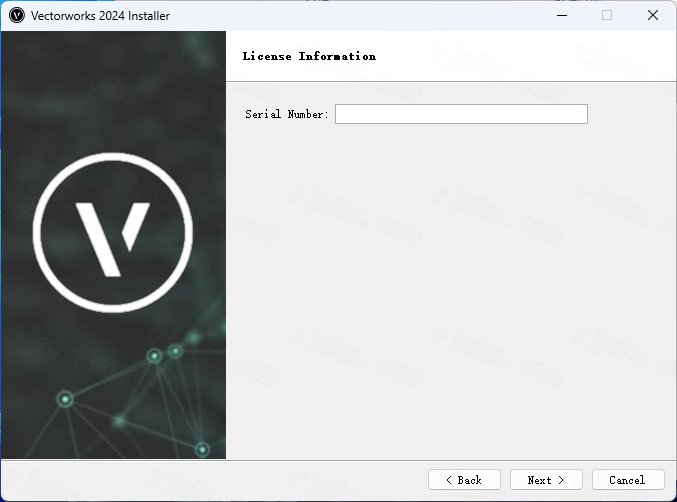Minimize the installer window

coord(560,16)
